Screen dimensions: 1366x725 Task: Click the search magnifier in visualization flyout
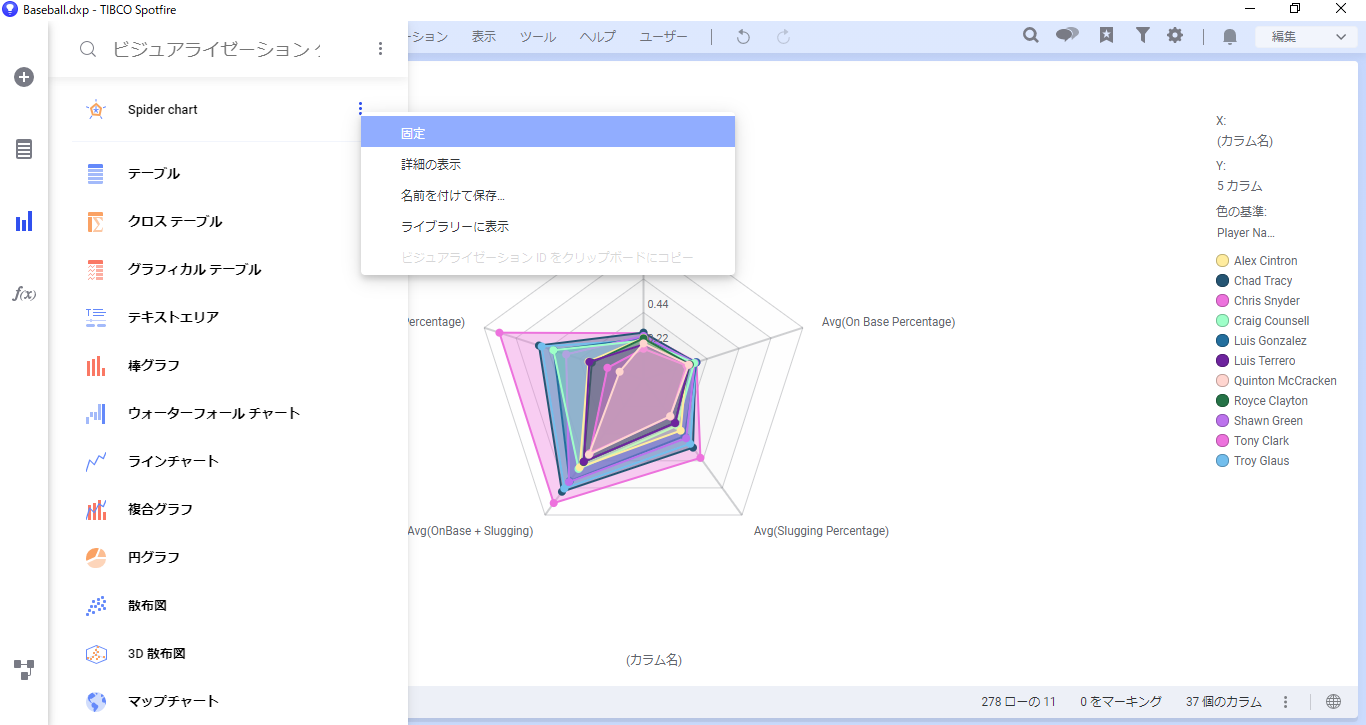click(x=88, y=49)
